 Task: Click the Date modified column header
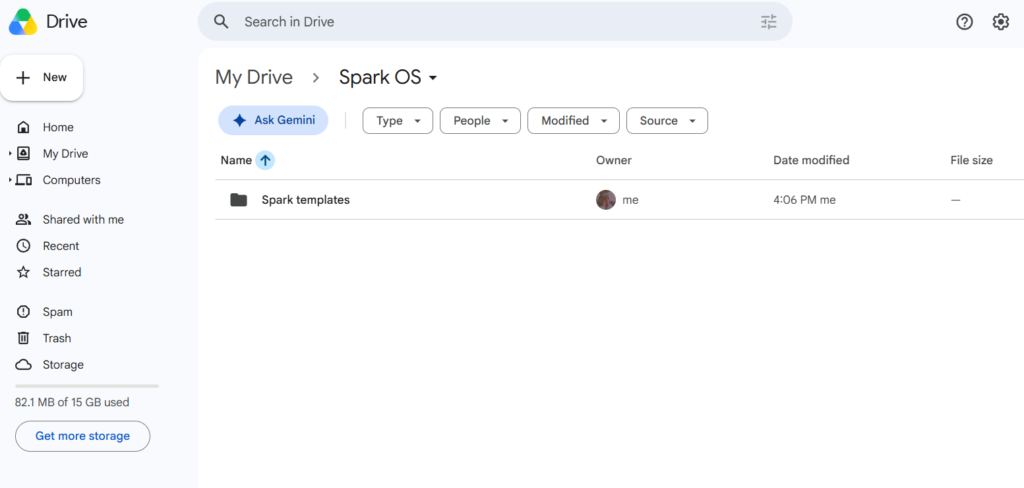coord(811,160)
